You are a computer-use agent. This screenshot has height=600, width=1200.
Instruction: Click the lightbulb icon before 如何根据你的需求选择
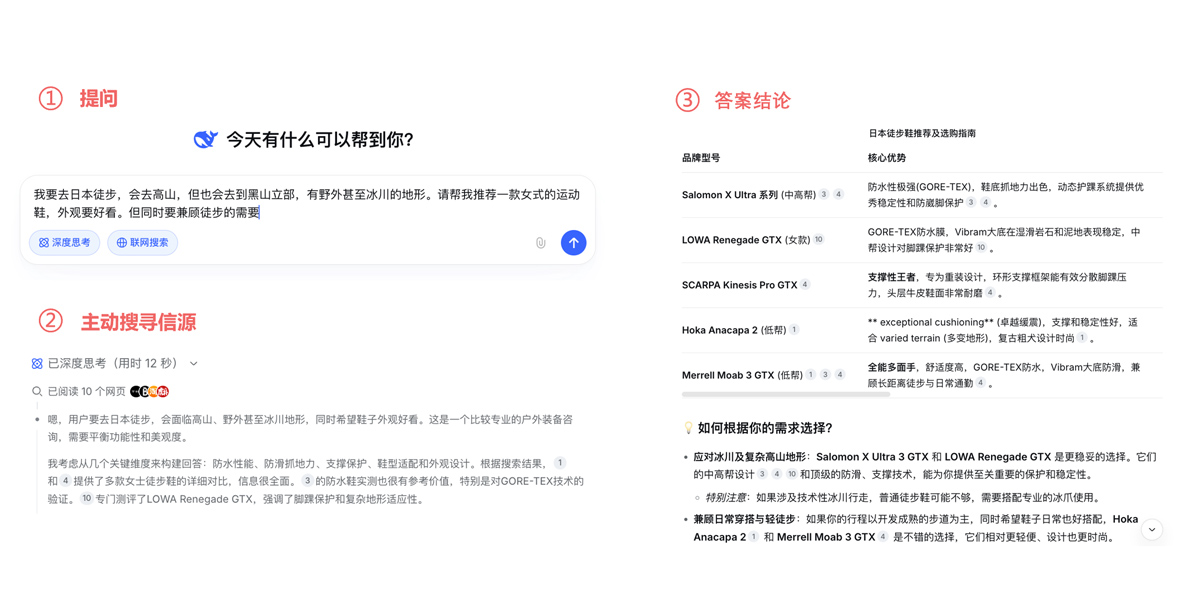coord(687,427)
